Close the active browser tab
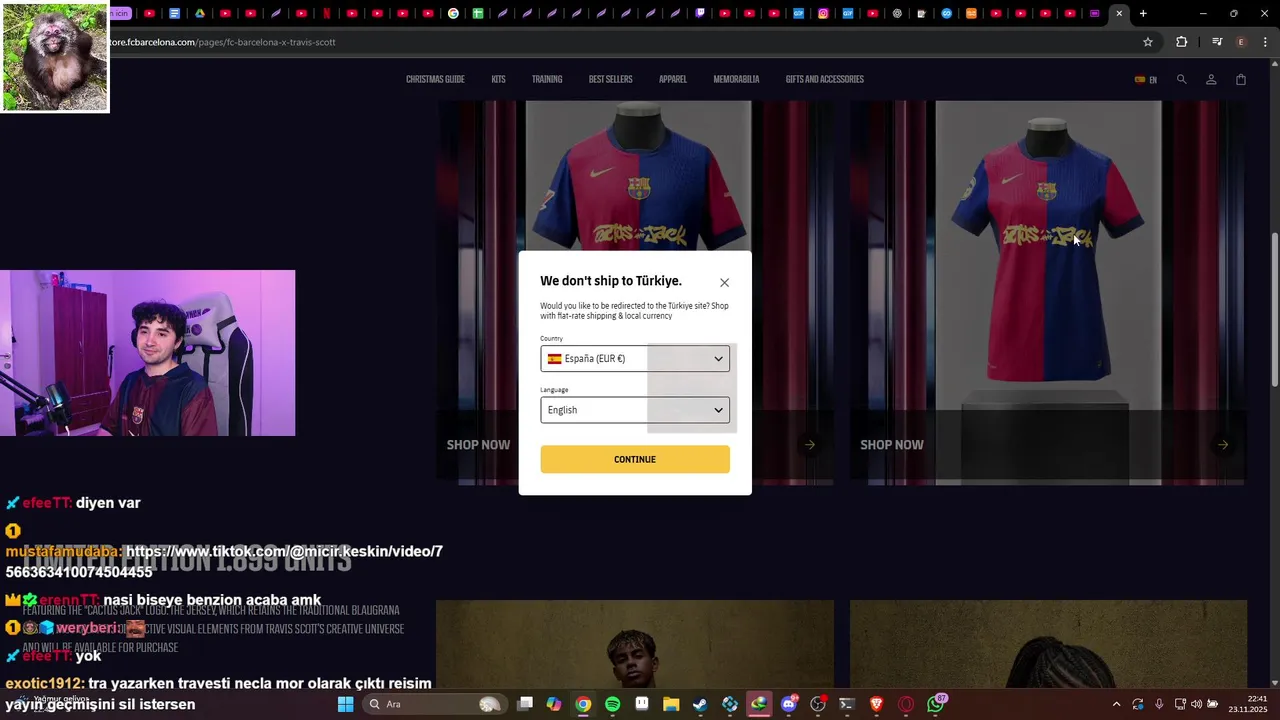Image resolution: width=1280 pixels, height=720 pixels. (x=1119, y=14)
